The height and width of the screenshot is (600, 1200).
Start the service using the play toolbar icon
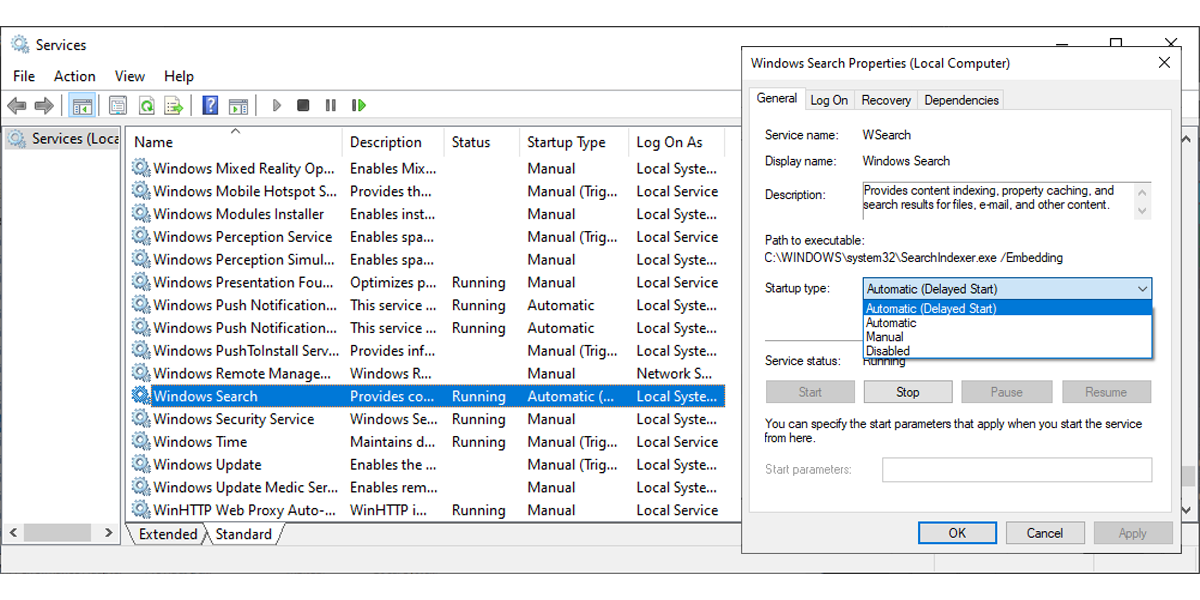(x=276, y=105)
